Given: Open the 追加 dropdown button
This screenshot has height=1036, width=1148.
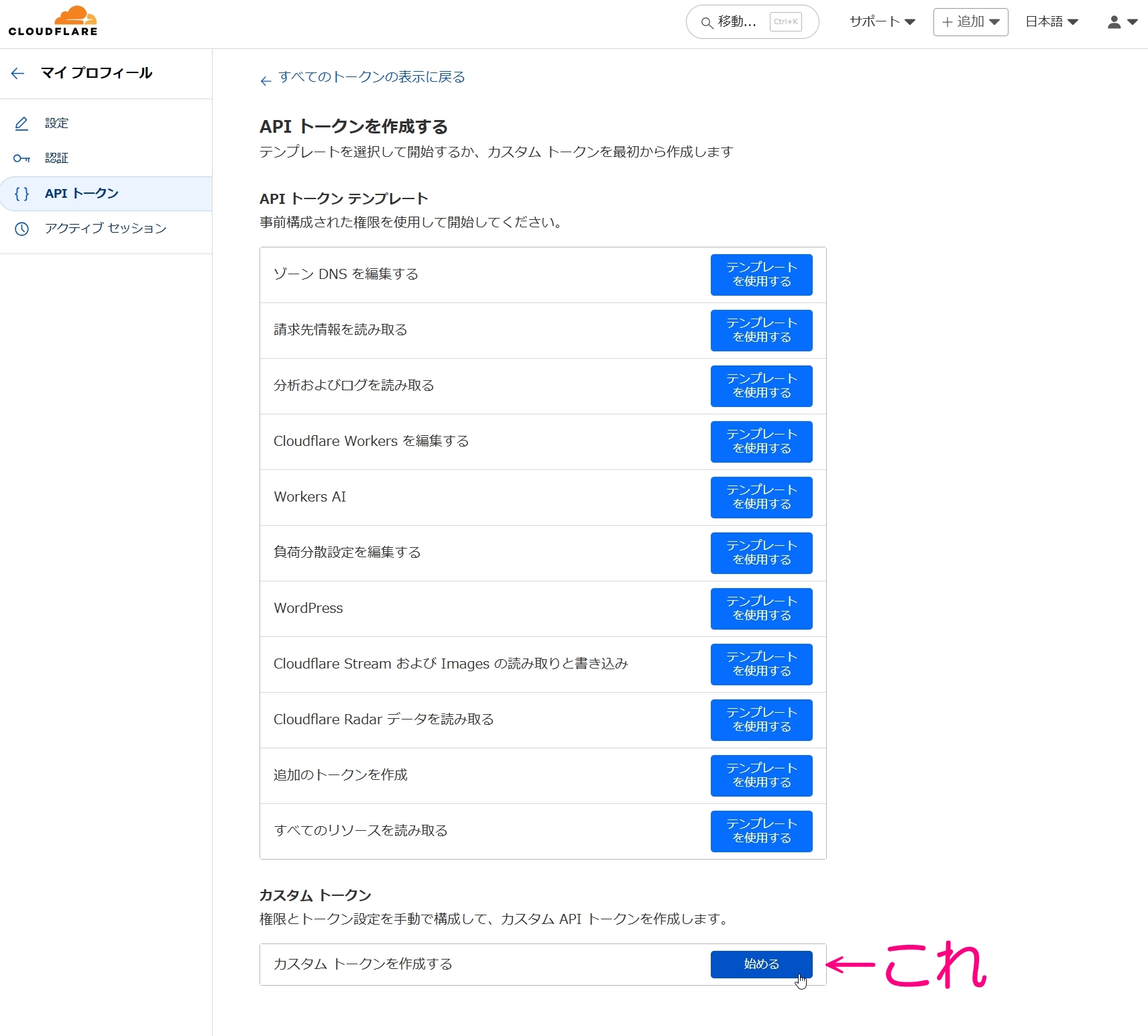Looking at the screenshot, I should (970, 22).
